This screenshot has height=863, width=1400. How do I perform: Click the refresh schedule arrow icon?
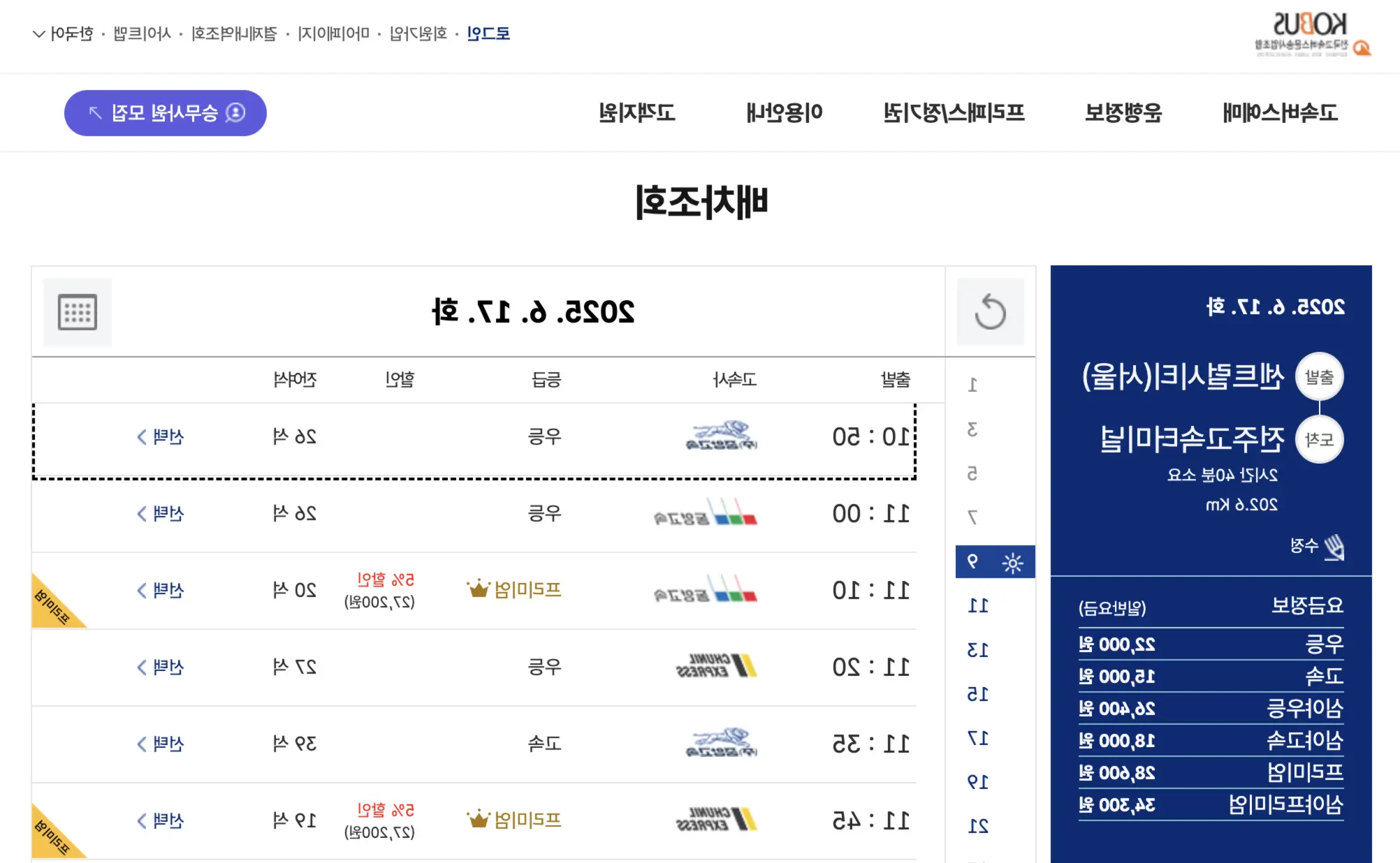pyautogui.click(x=990, y=312)
